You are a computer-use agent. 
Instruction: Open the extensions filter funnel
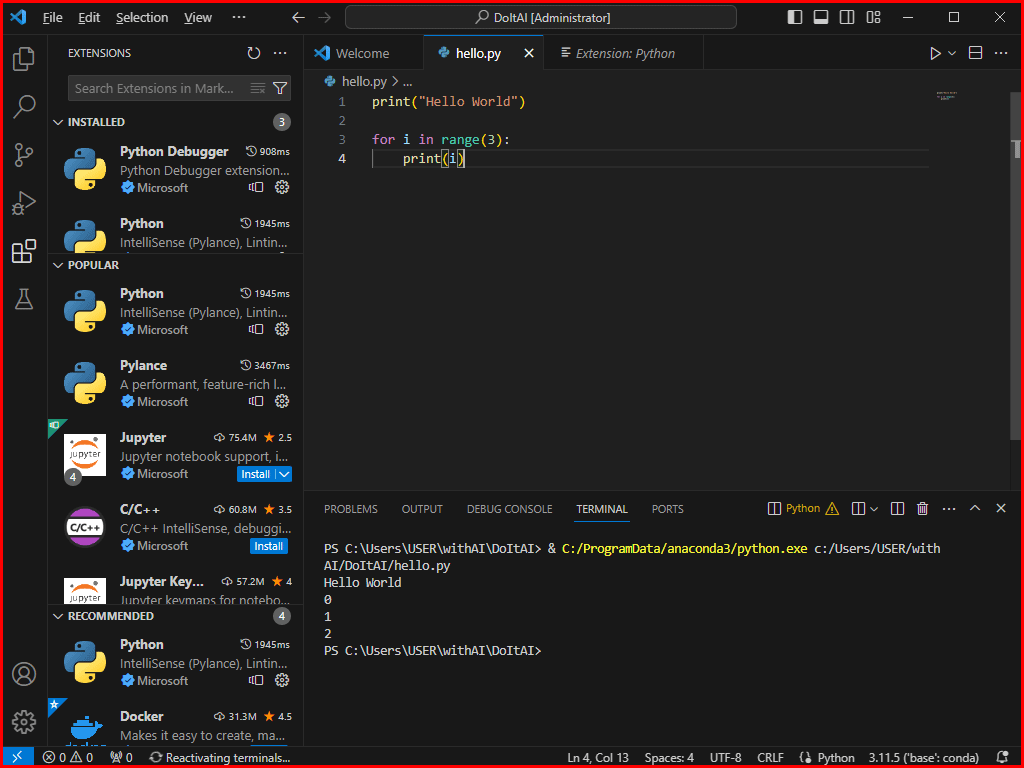coord(280,88)
